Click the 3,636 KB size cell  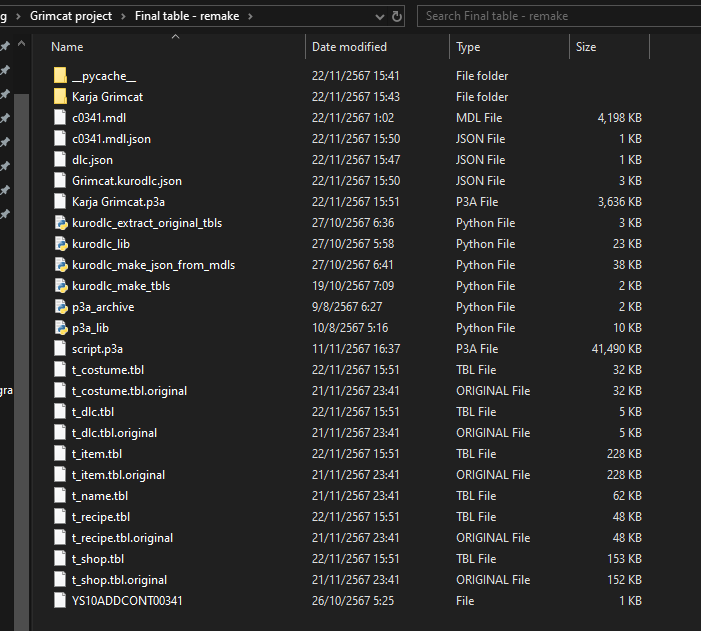coord(620,202)
